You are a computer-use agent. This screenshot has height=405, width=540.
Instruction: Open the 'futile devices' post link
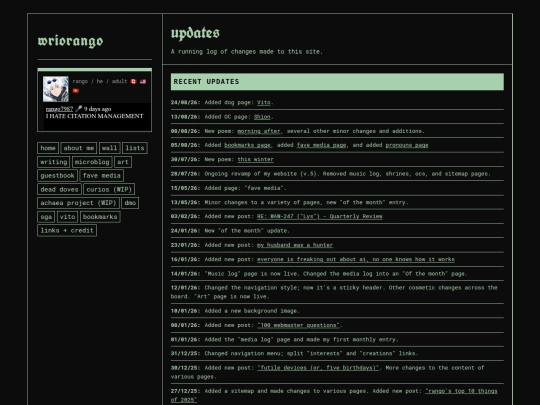point(318,368)
